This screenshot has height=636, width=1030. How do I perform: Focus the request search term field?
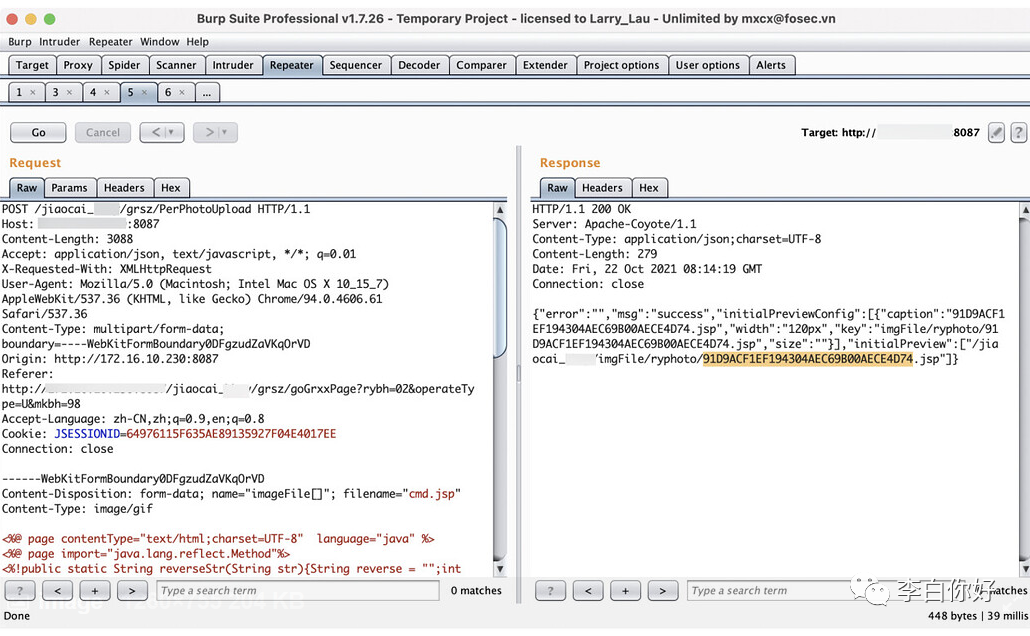298,591
